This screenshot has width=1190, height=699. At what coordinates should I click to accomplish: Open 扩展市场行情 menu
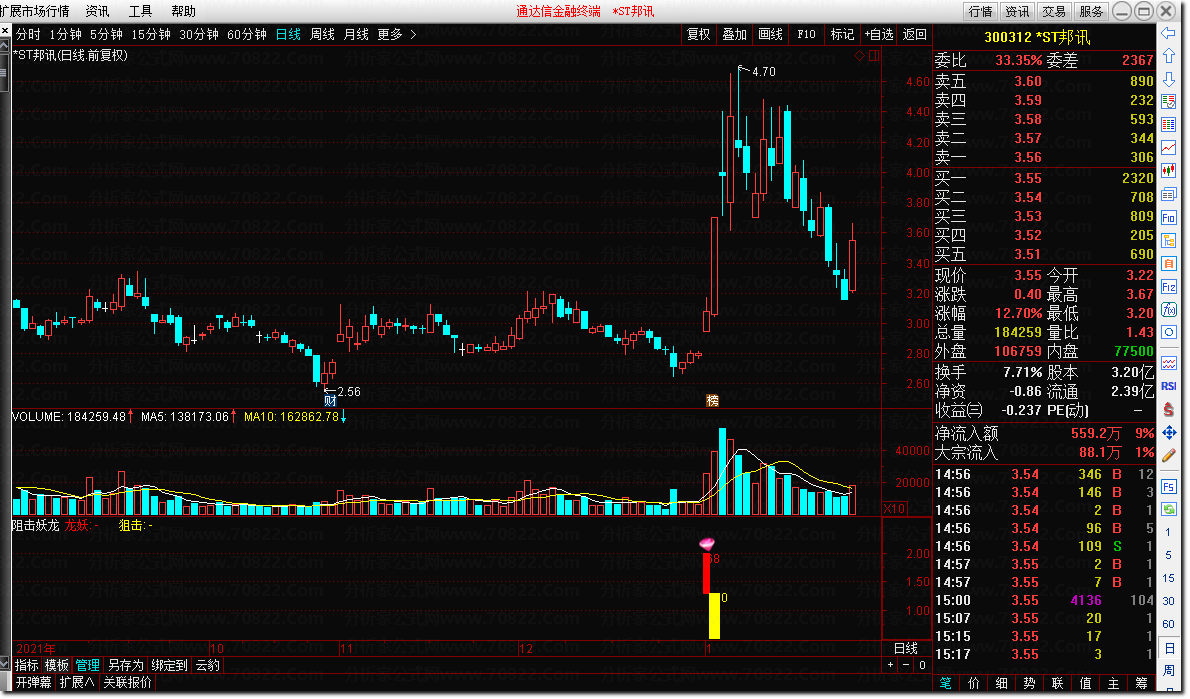point(35,11)
